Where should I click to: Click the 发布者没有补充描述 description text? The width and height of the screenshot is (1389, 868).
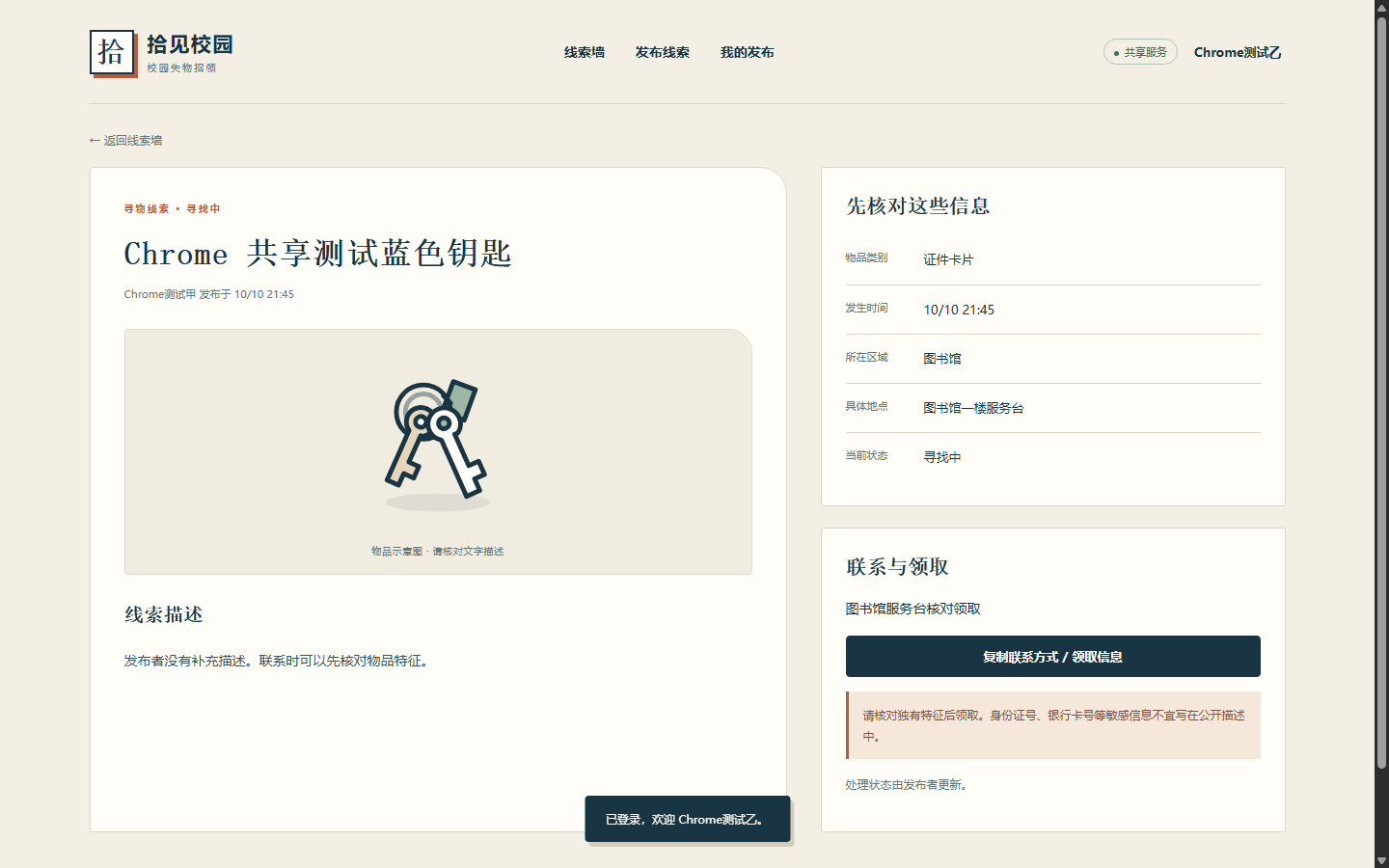278,661
